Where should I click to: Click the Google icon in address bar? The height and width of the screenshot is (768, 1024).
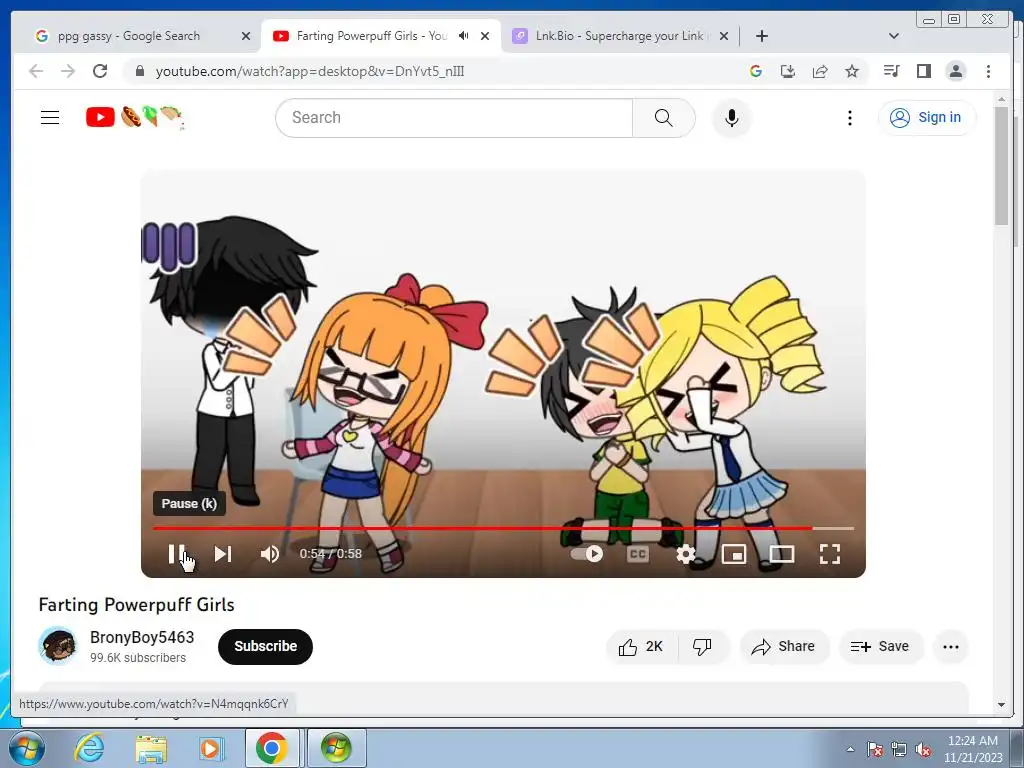[756, 71]
